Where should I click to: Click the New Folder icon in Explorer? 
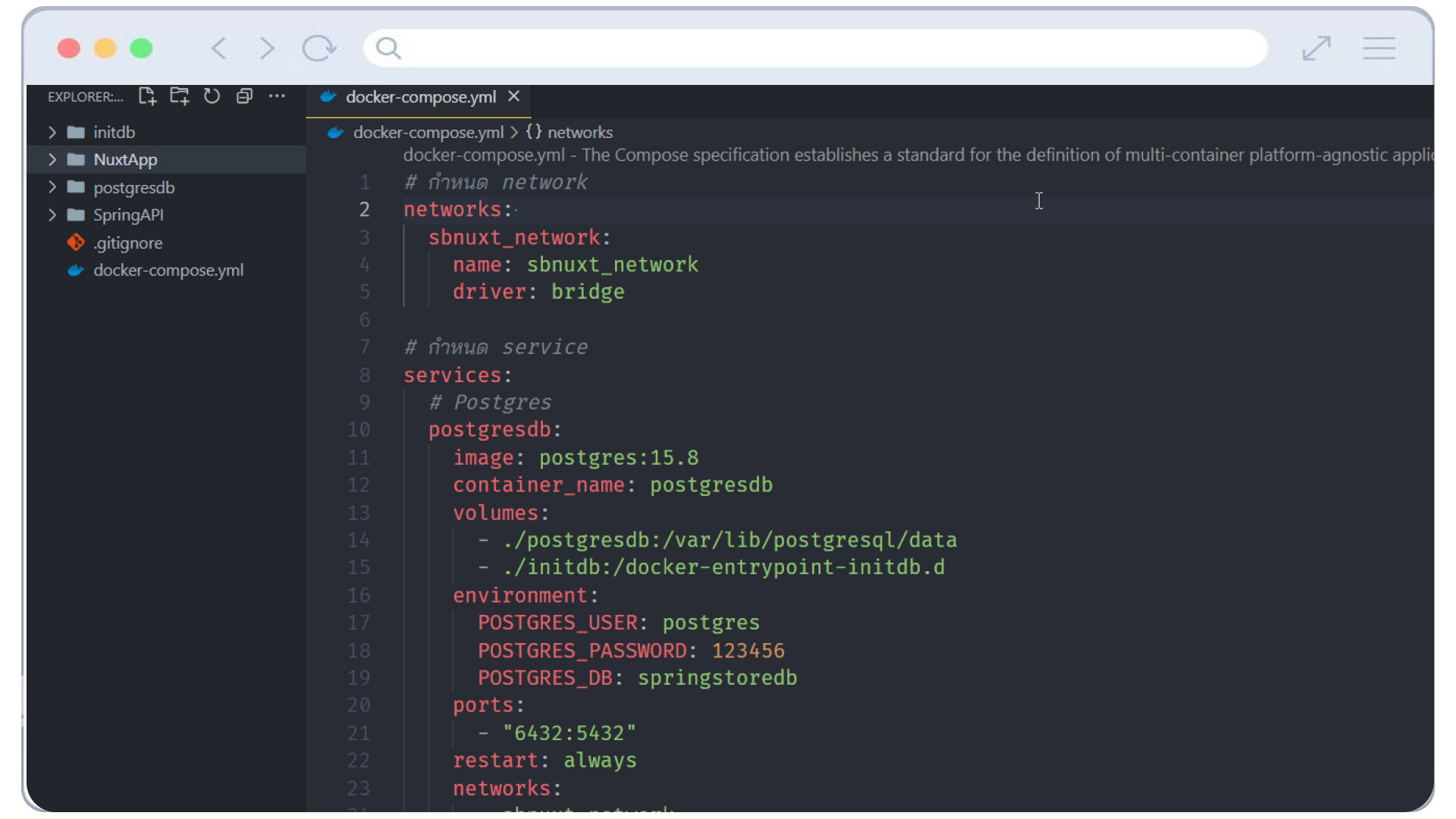180,96
